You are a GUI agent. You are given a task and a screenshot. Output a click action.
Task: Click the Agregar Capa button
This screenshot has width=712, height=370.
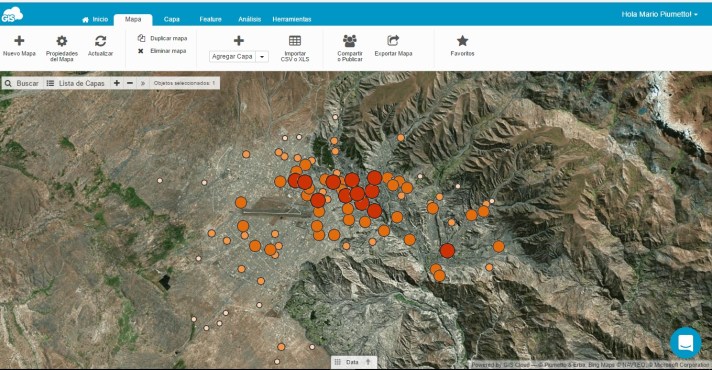point(232,57)
